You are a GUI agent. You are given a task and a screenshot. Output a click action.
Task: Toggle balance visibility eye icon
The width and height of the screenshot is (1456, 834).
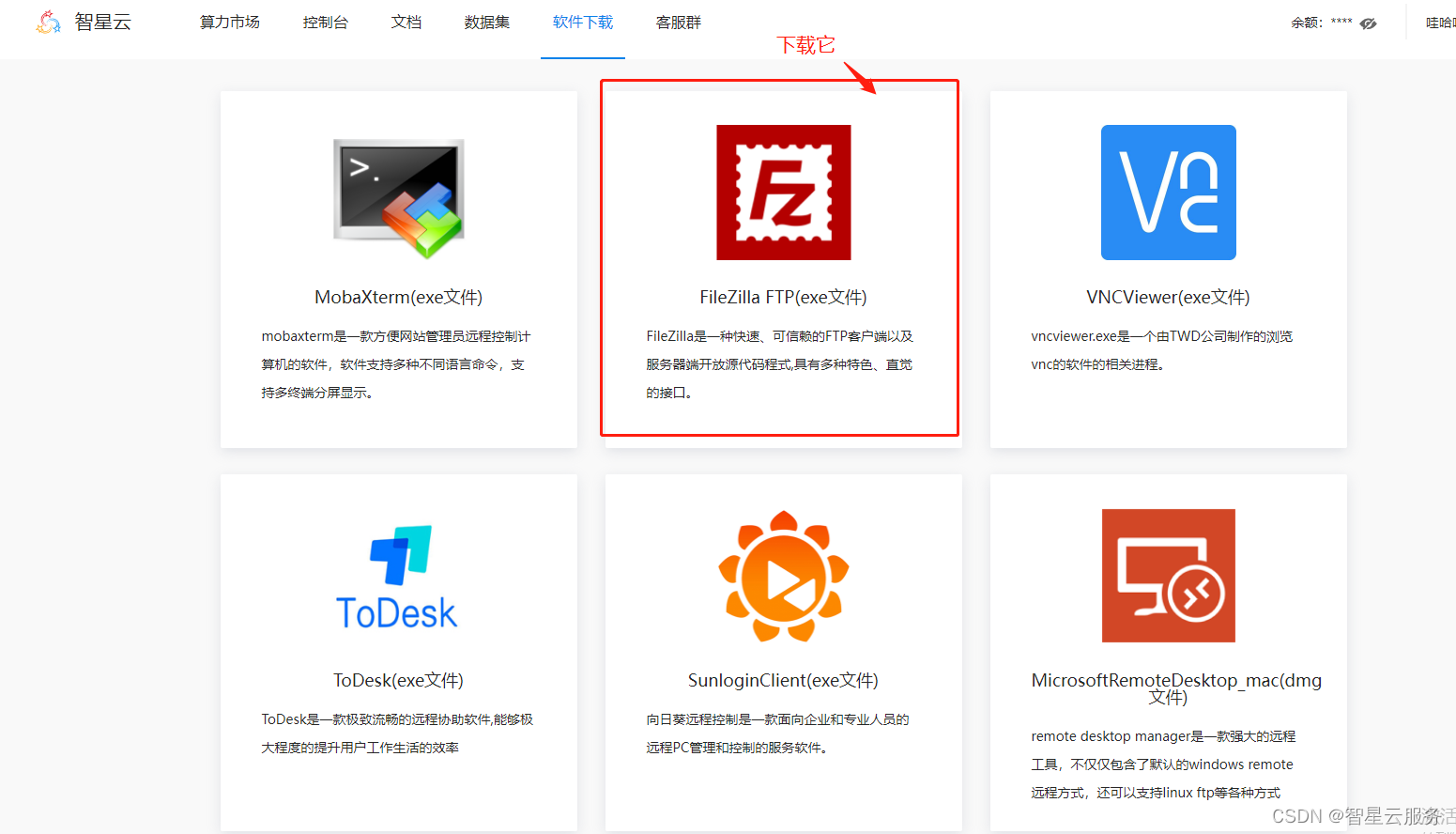(x=1369, y=23)
